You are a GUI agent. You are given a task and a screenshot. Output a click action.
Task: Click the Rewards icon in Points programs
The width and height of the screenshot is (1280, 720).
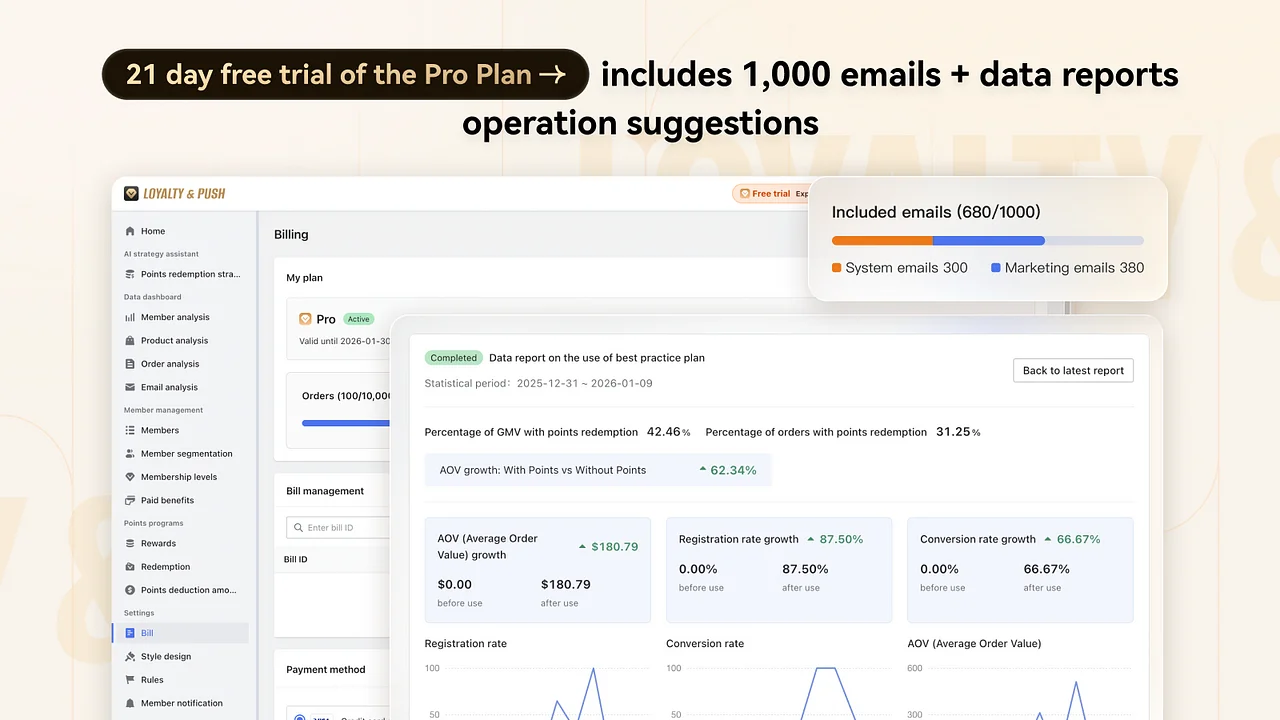pos(130,544)
